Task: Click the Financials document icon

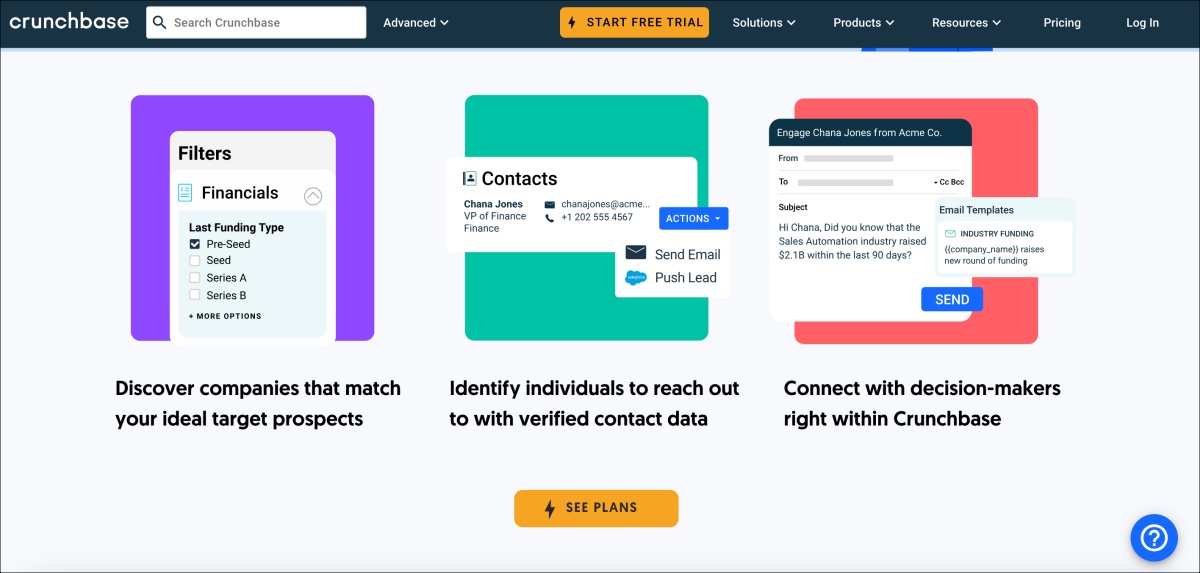Action: tap(185, 193)
